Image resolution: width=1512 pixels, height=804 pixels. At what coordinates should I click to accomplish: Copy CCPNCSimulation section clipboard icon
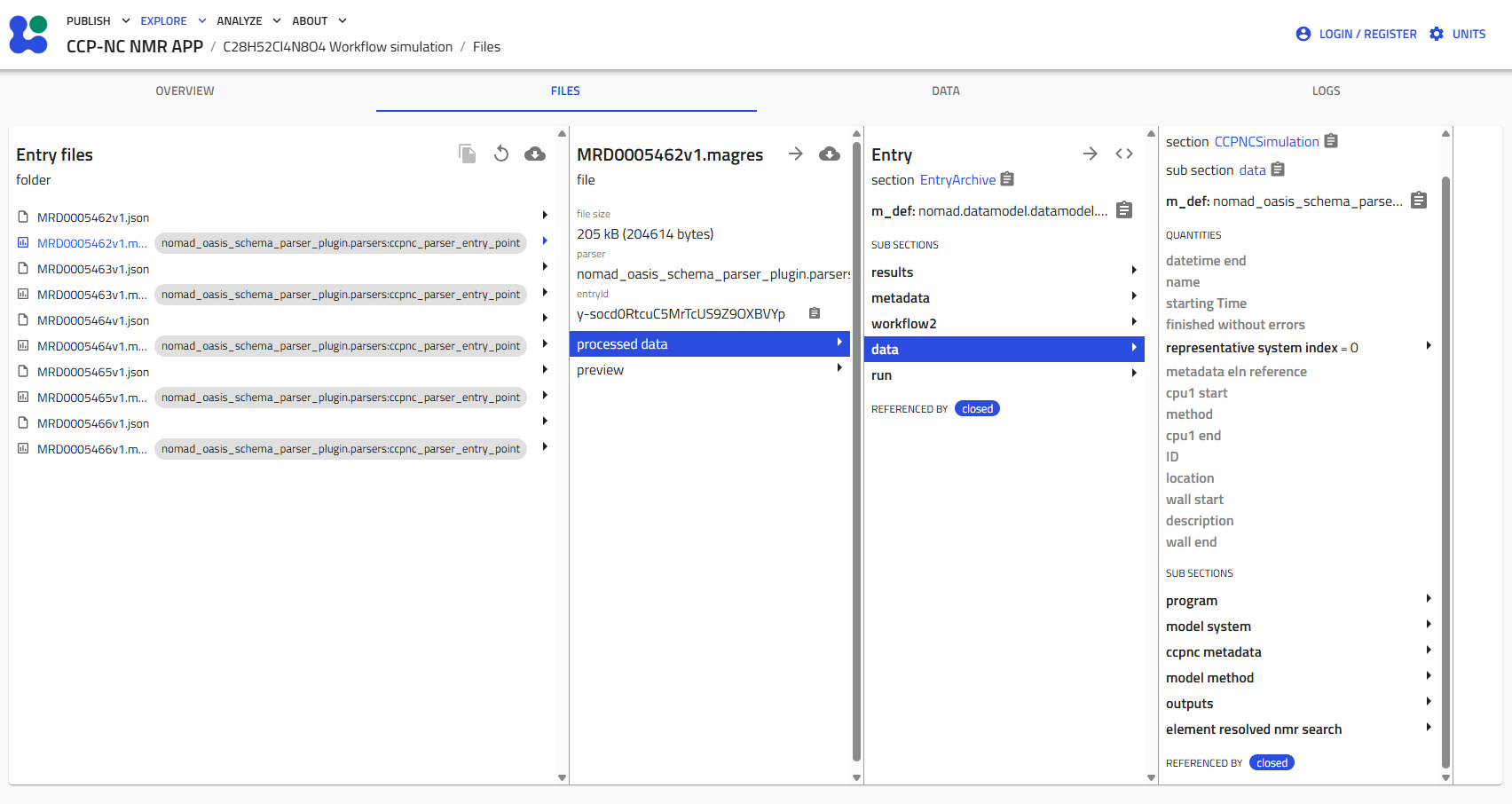[x=1331, y=141]
